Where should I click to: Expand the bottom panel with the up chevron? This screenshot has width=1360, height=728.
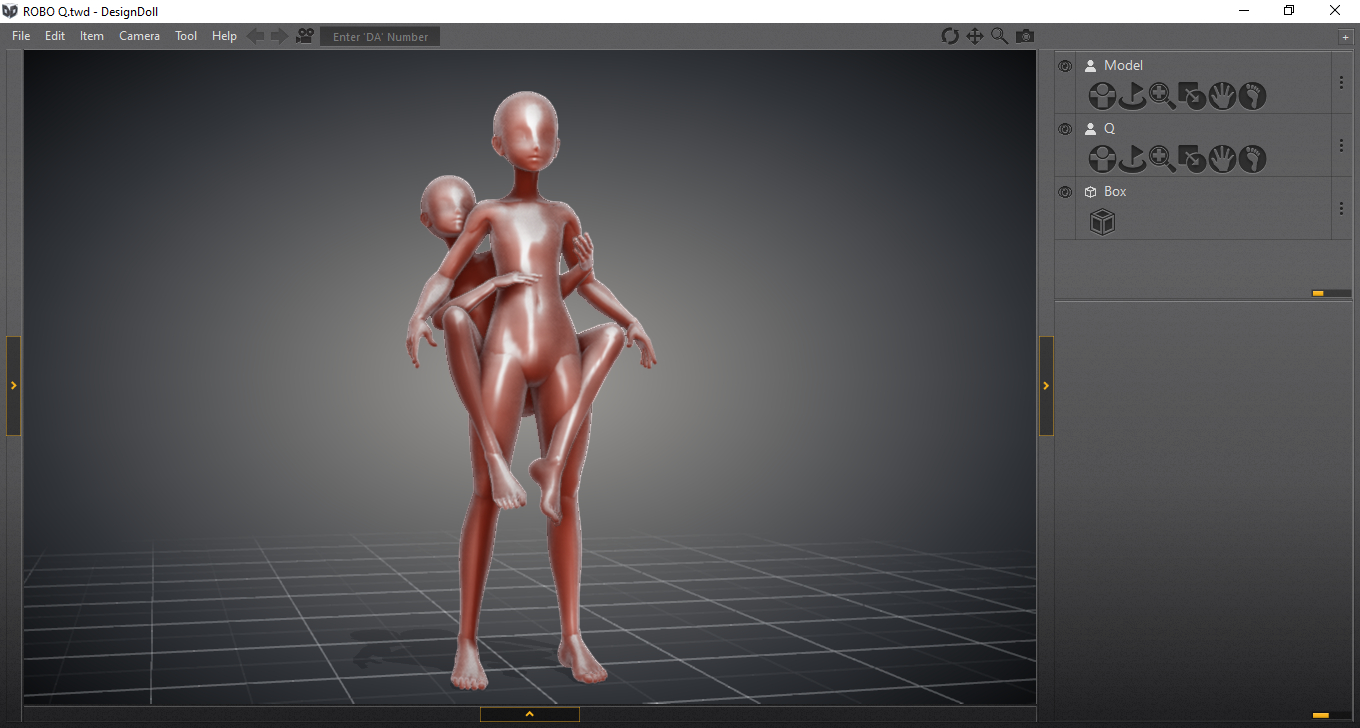tap(529, 714)
